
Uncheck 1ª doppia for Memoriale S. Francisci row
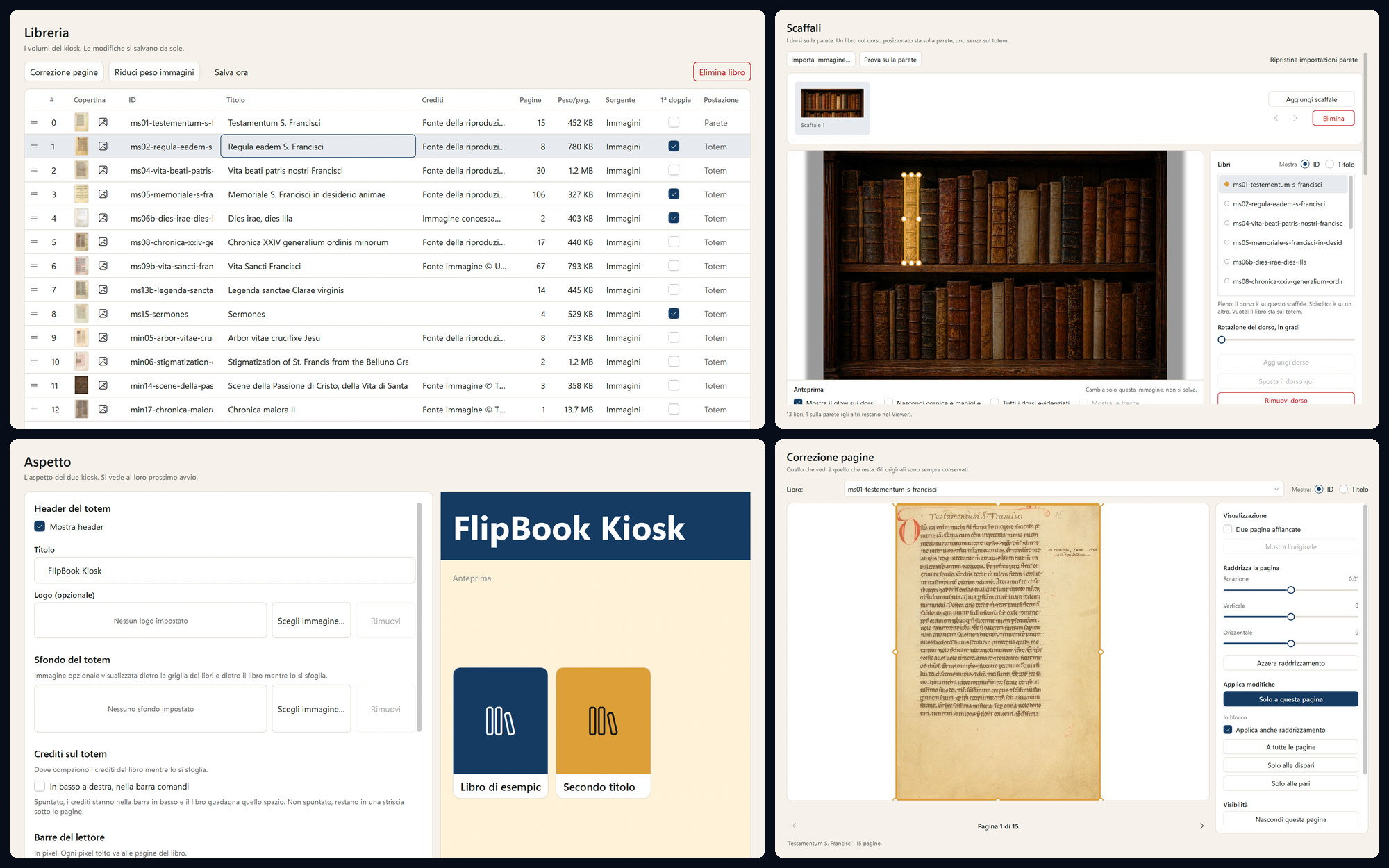(x=674, y=194)
